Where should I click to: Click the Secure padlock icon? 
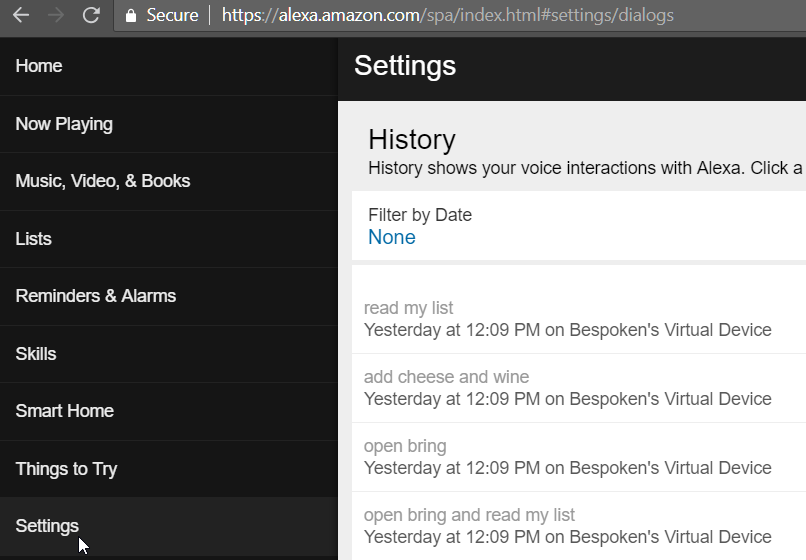(130, 16)
